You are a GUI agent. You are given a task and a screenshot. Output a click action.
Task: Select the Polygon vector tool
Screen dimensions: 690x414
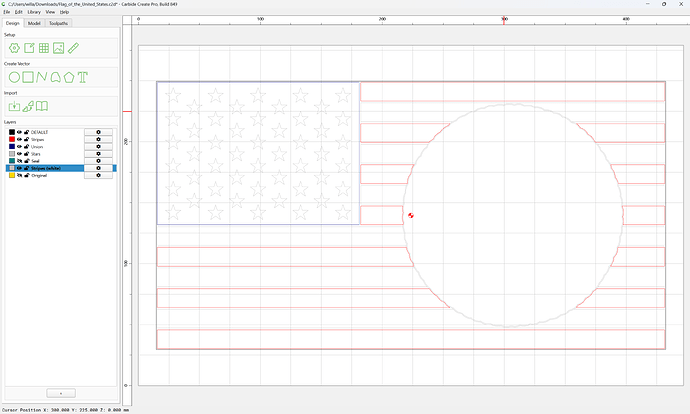[x=69, y=77]
